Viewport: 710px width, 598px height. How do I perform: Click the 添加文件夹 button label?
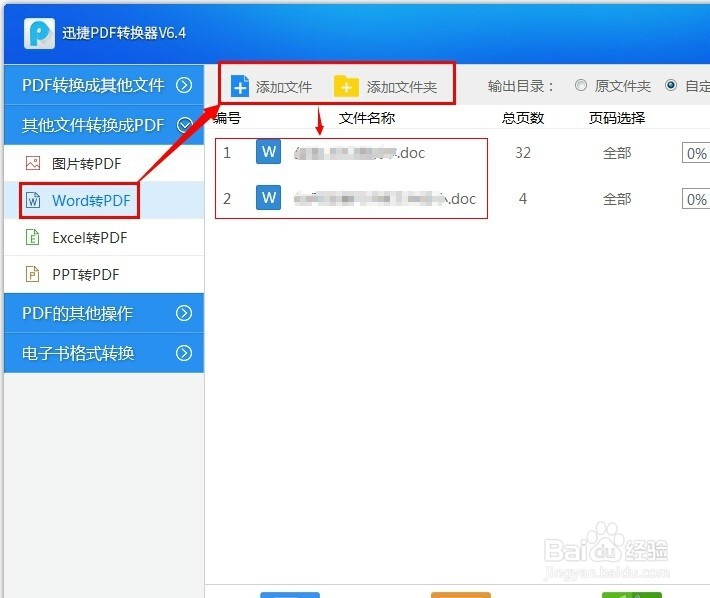tap(402, 86)
